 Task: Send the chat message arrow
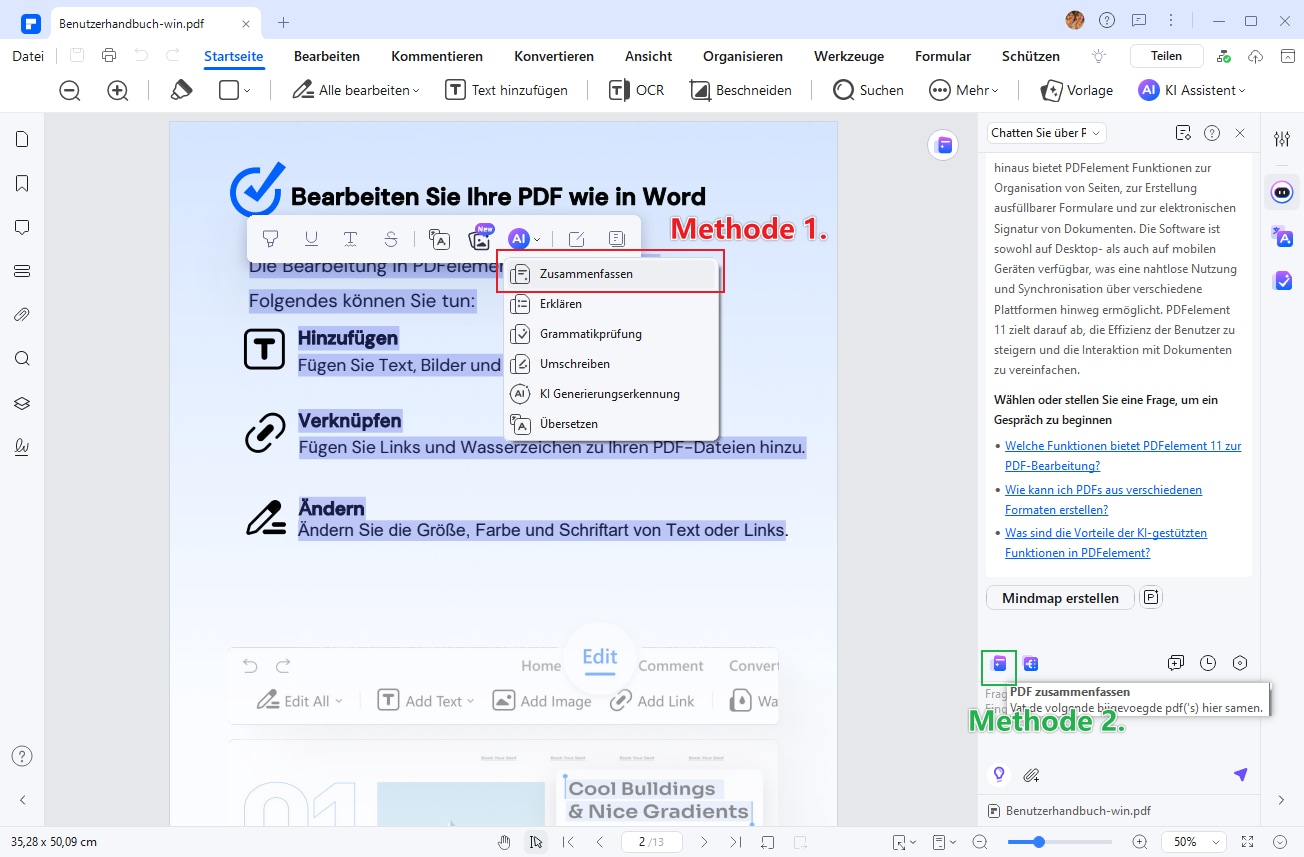coord(1240,775)
